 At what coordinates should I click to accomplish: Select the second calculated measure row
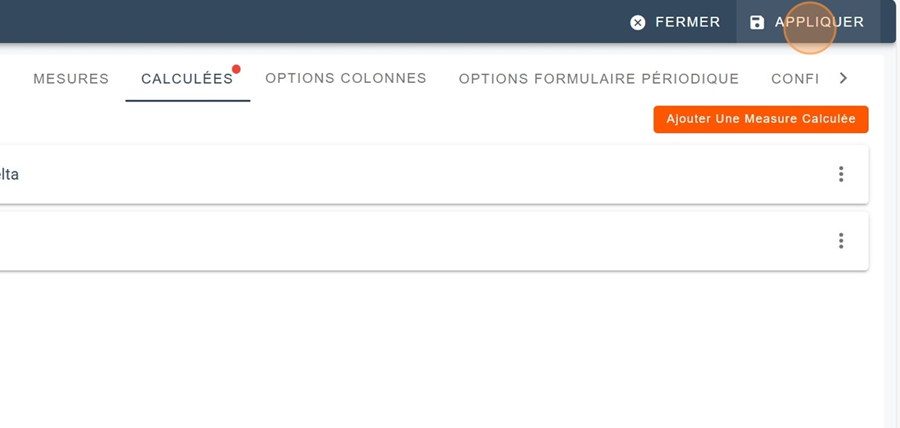[400, 241]
